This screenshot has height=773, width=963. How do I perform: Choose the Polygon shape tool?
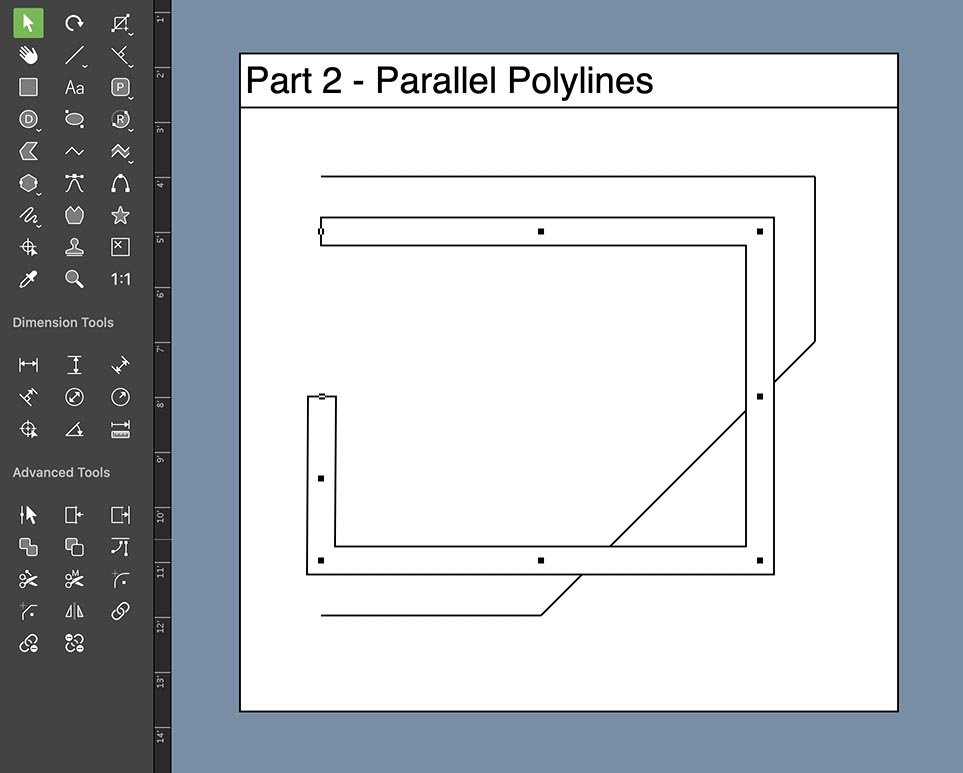click(x=28, y=183)
